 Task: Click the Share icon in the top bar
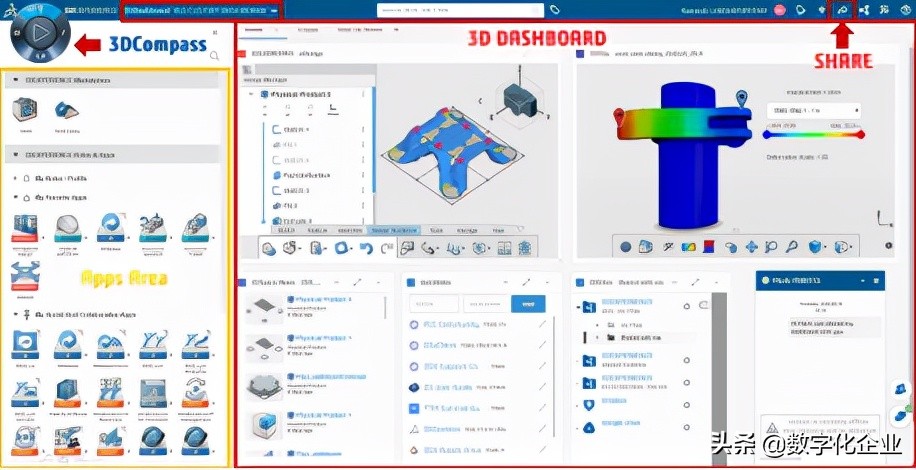click(x=842, y=10)
